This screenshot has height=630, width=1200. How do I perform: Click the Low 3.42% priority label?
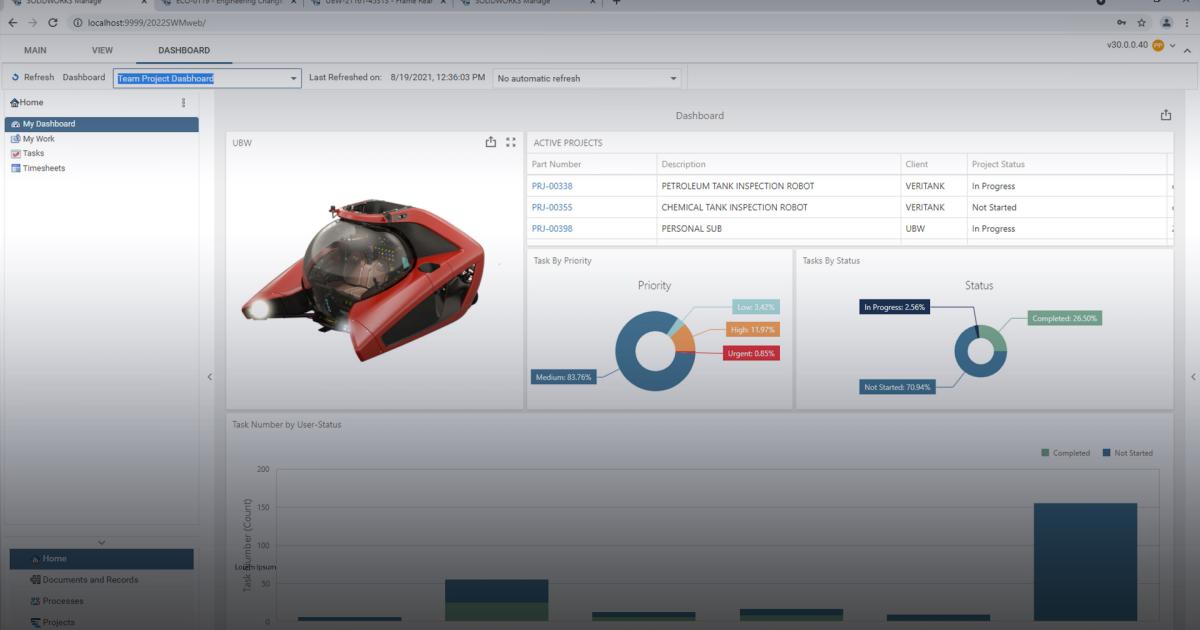pos(755,306)
